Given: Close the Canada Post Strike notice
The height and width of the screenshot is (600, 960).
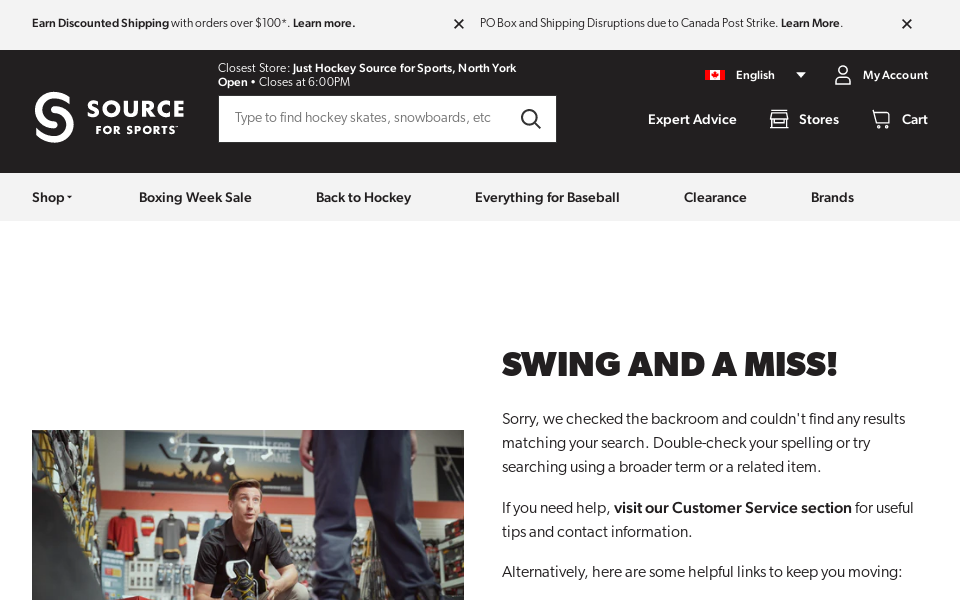Looking at the screenshot, I should tap(907, 24).
